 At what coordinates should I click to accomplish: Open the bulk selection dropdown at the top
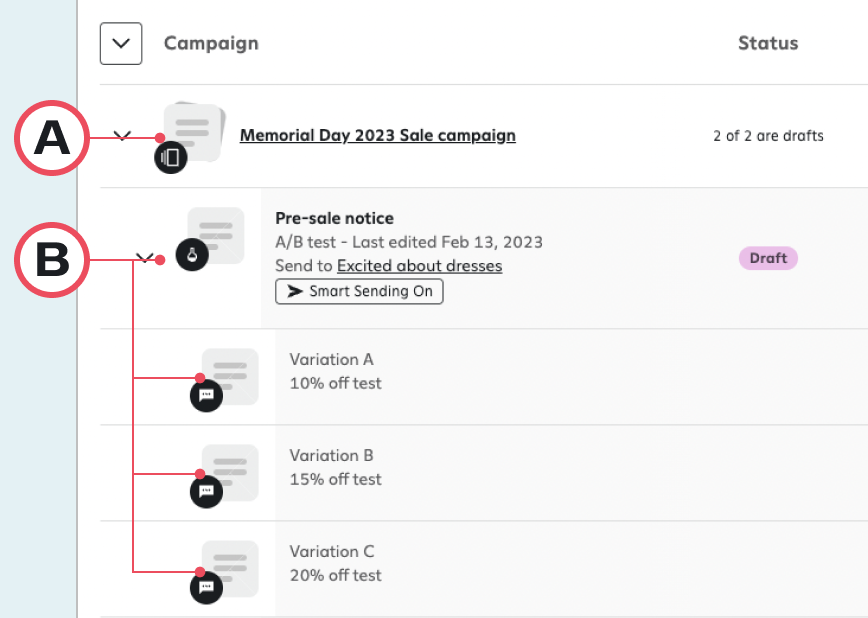[x=120, y=43]
